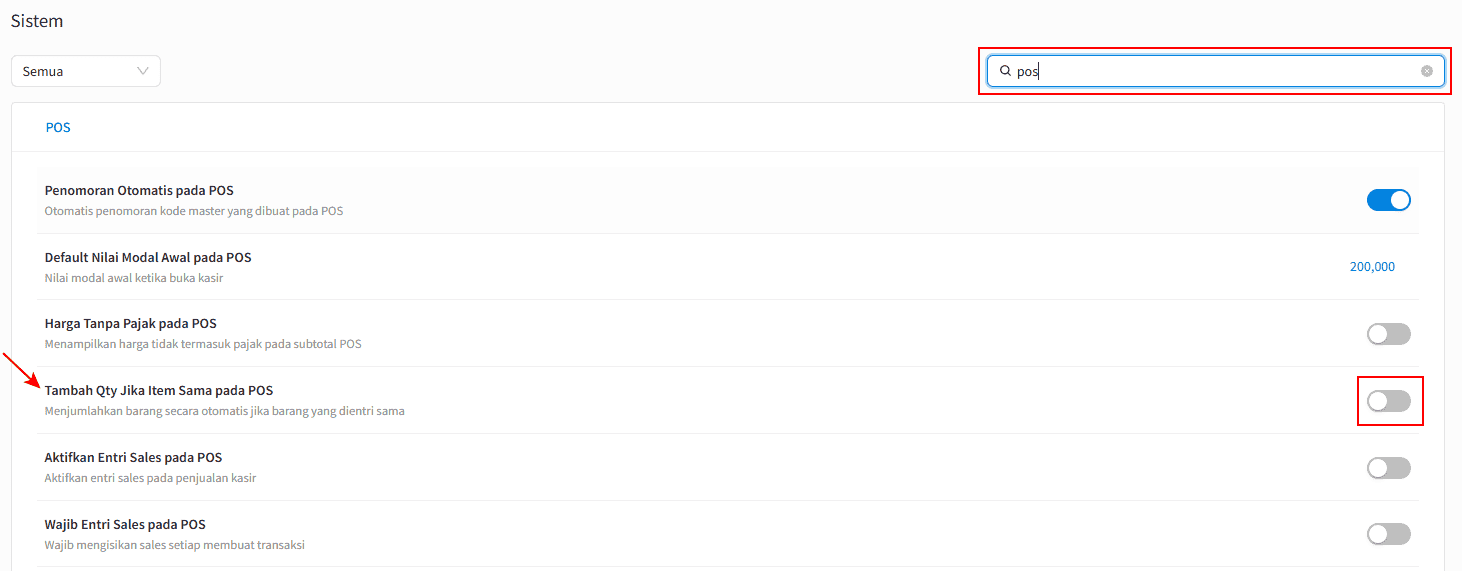Enable Aktifkan Entri Sales pada POS

pyautogui.click(x=1389, y=468)
